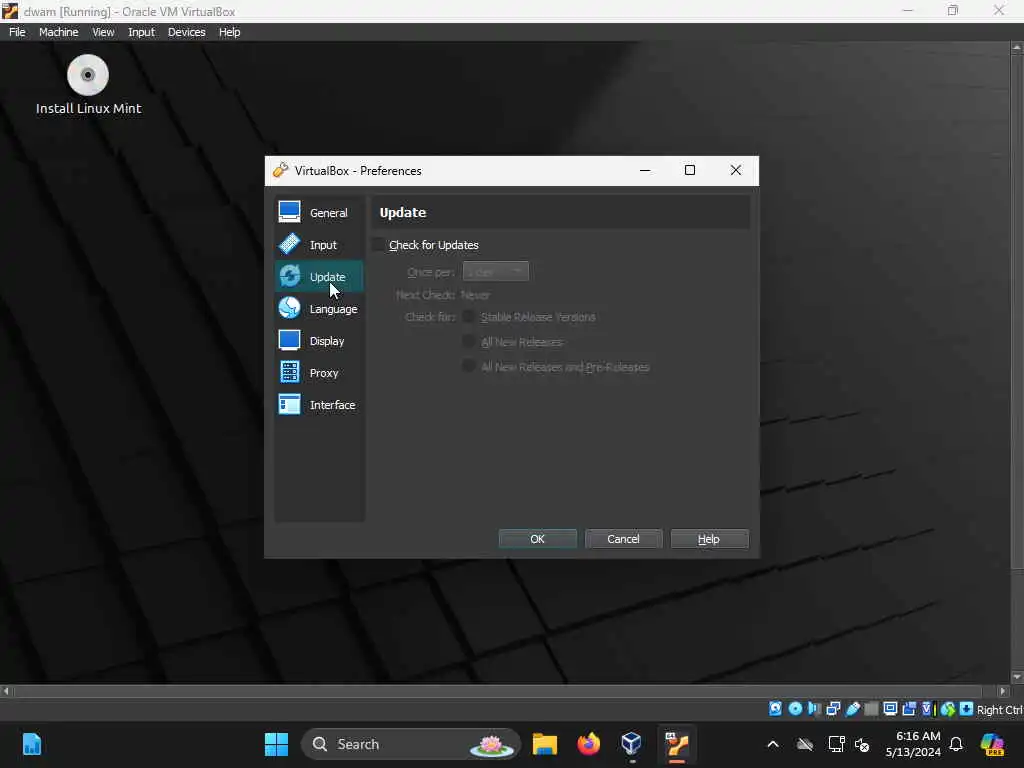The height and width of the screenshot is (768, 1024).
Task: Click the hard disk activity status icon
Action: tap(775, 709)
